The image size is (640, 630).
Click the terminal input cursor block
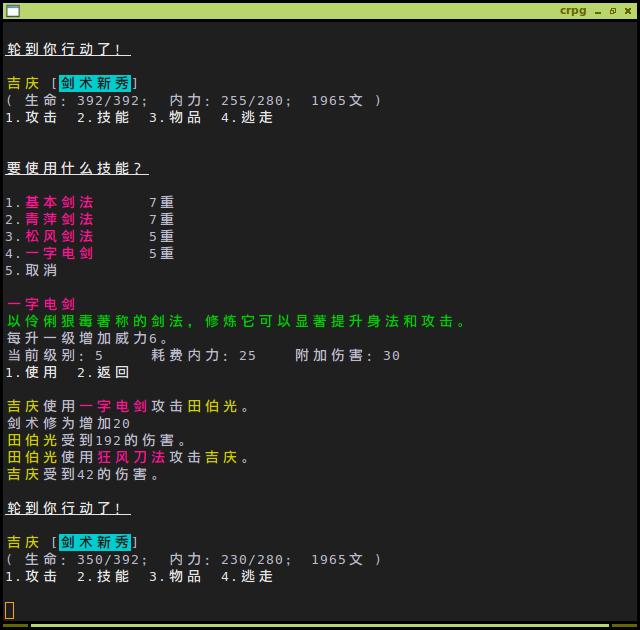coord(10,610)
